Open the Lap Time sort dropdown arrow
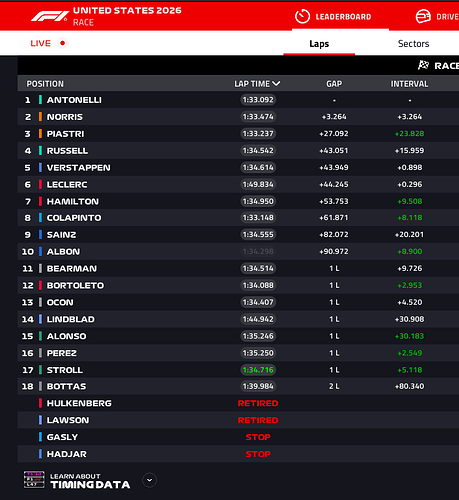 [276, 84]
